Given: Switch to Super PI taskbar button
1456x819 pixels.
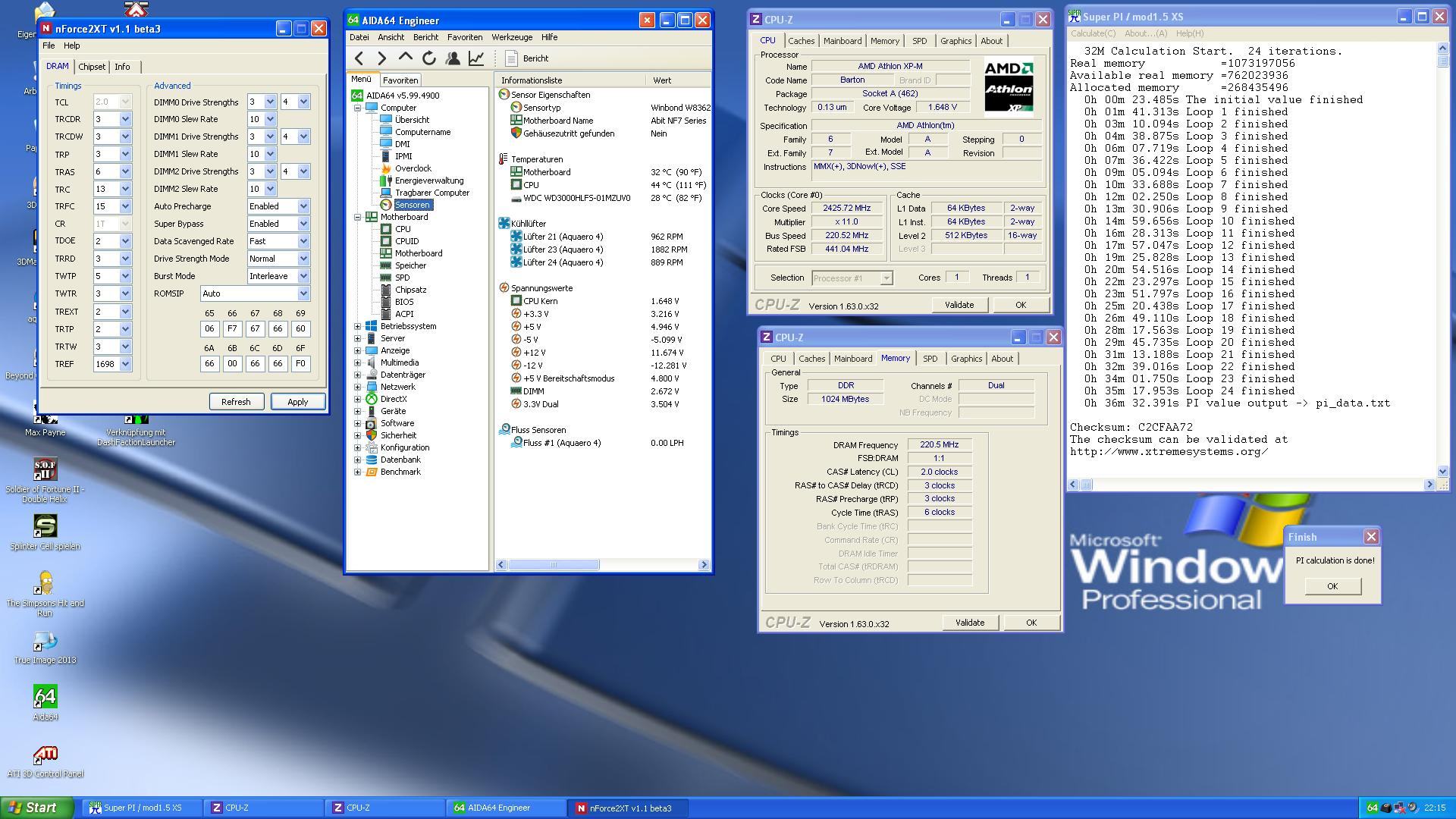Looking at the screenshot, I should (143, 808).
